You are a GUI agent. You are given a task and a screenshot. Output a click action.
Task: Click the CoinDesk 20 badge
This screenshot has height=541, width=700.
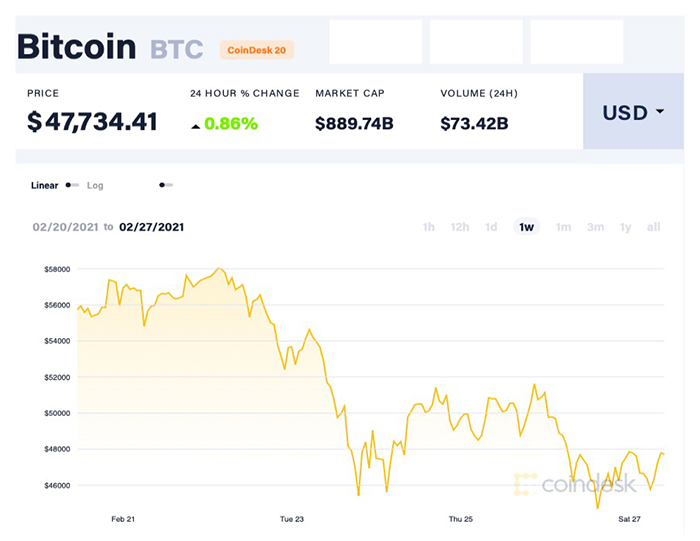(257, 49)
